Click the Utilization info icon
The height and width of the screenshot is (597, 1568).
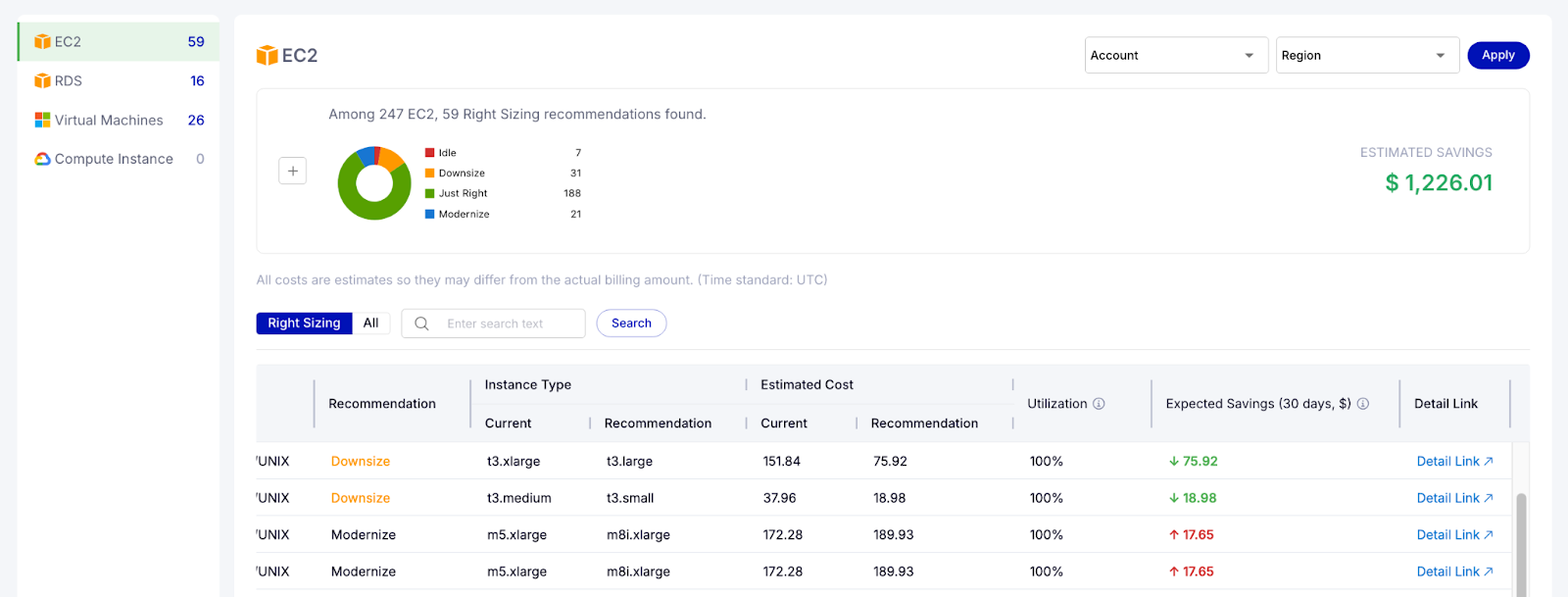(x=1099, y=404)
